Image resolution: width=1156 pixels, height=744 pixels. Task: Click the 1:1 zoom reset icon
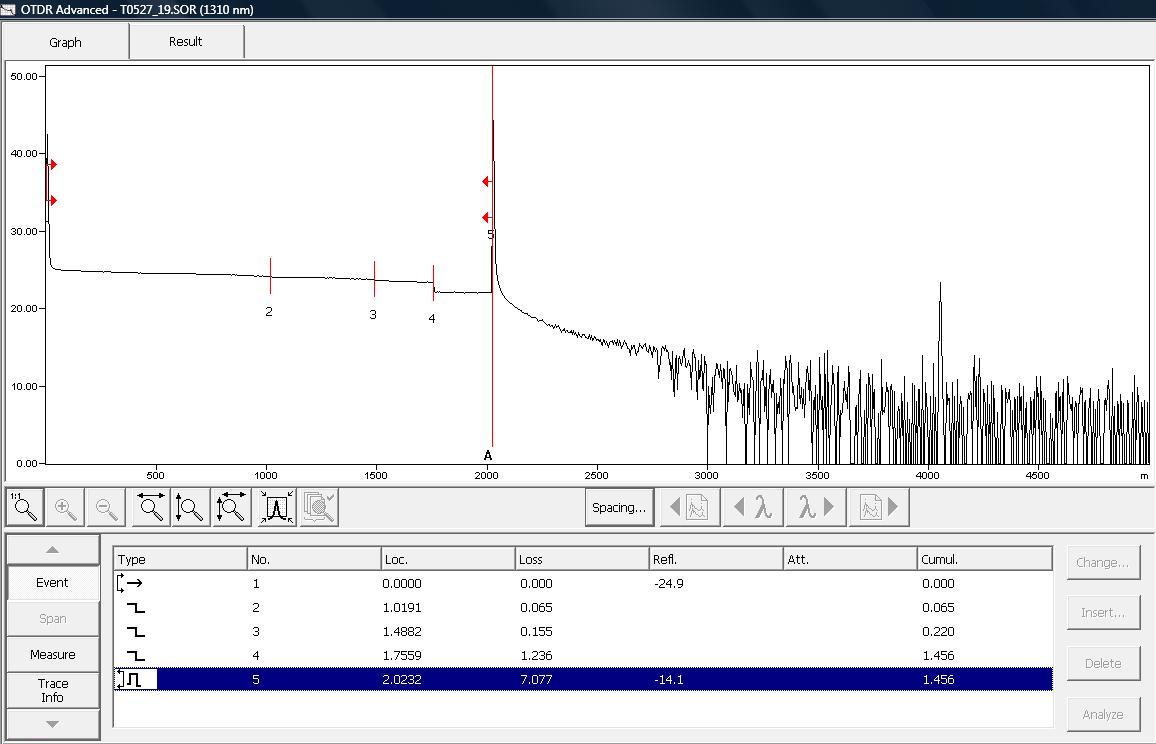(25, 508)
